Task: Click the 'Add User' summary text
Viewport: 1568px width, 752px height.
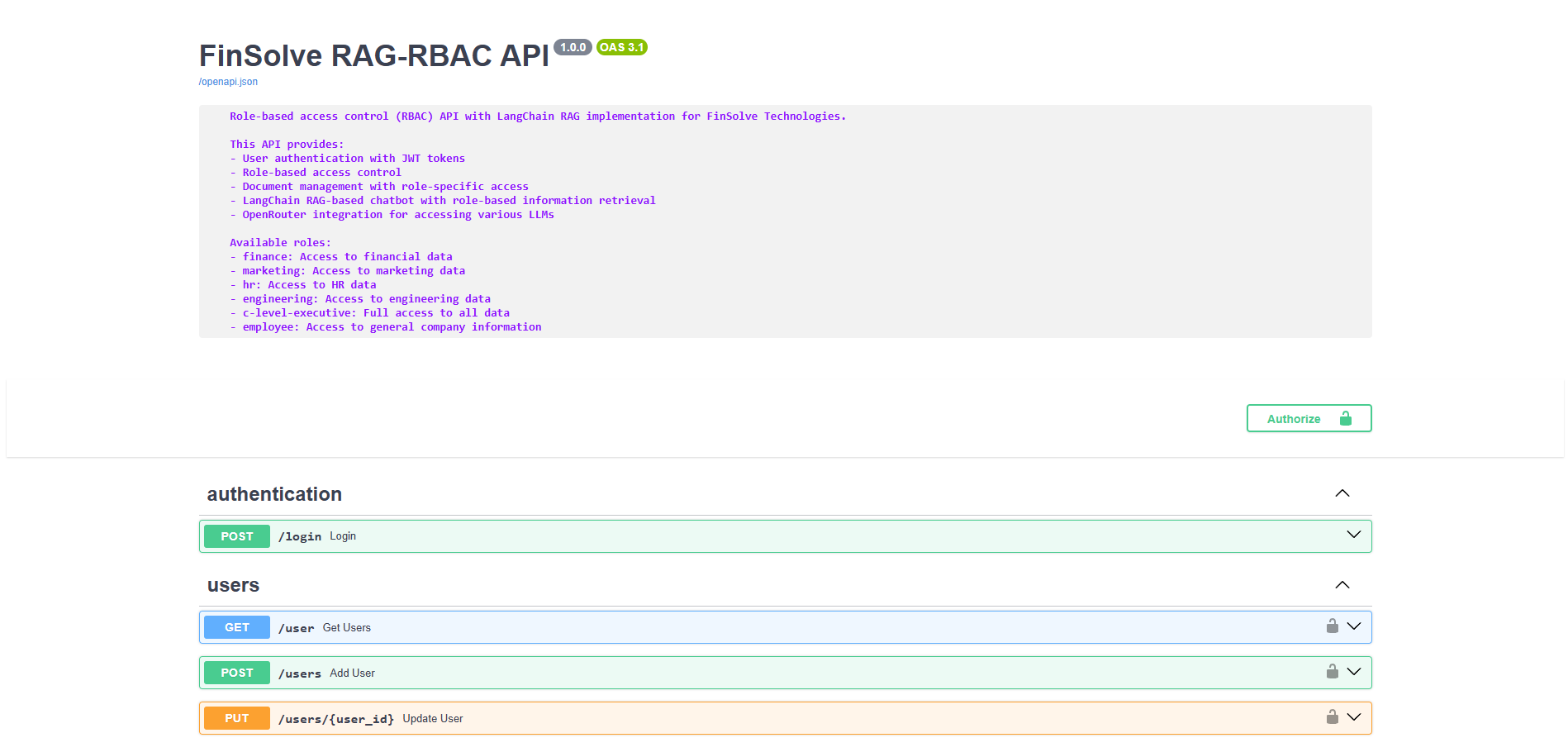Action: click(353, 673)
